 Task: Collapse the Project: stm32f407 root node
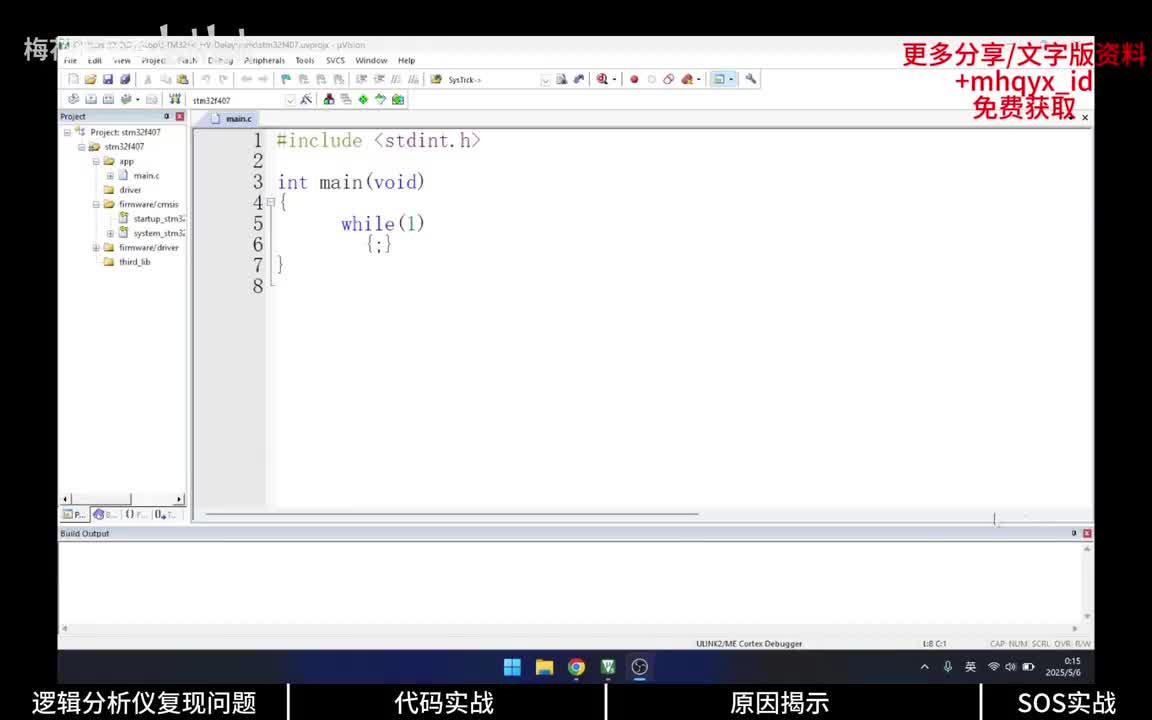coord(68,132)
